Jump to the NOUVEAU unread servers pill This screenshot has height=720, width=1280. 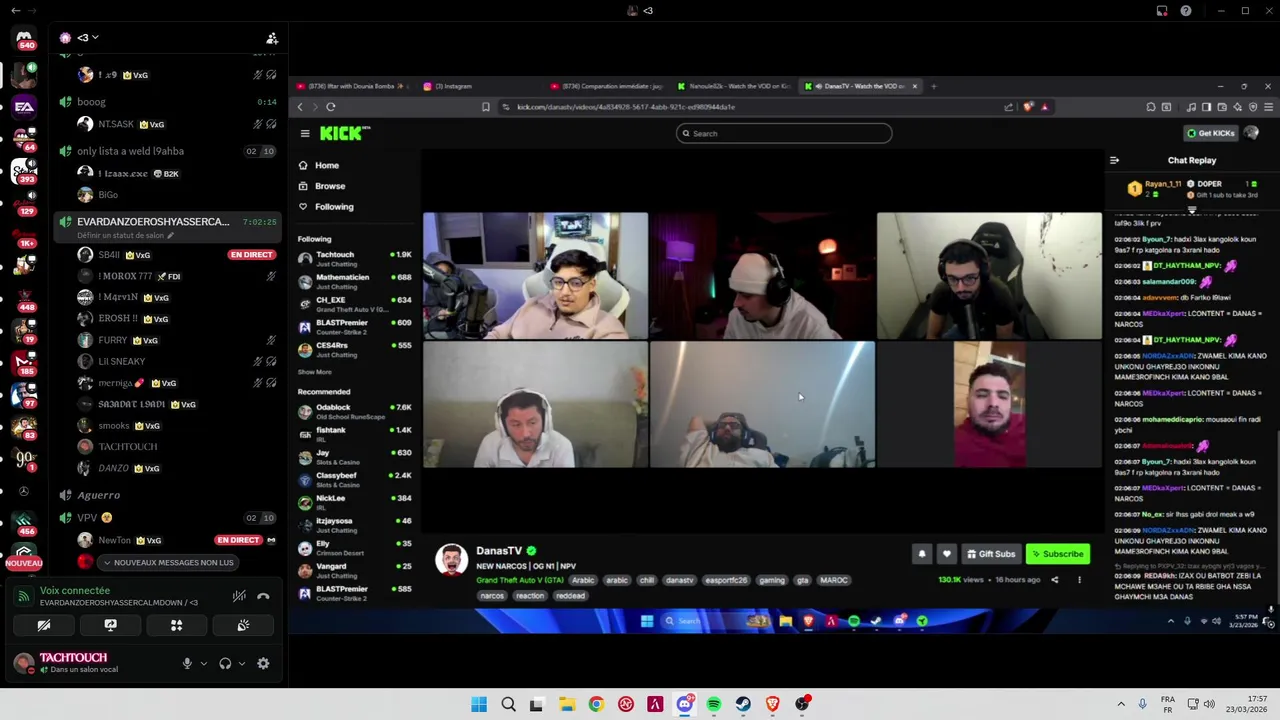tap(24, 563)
